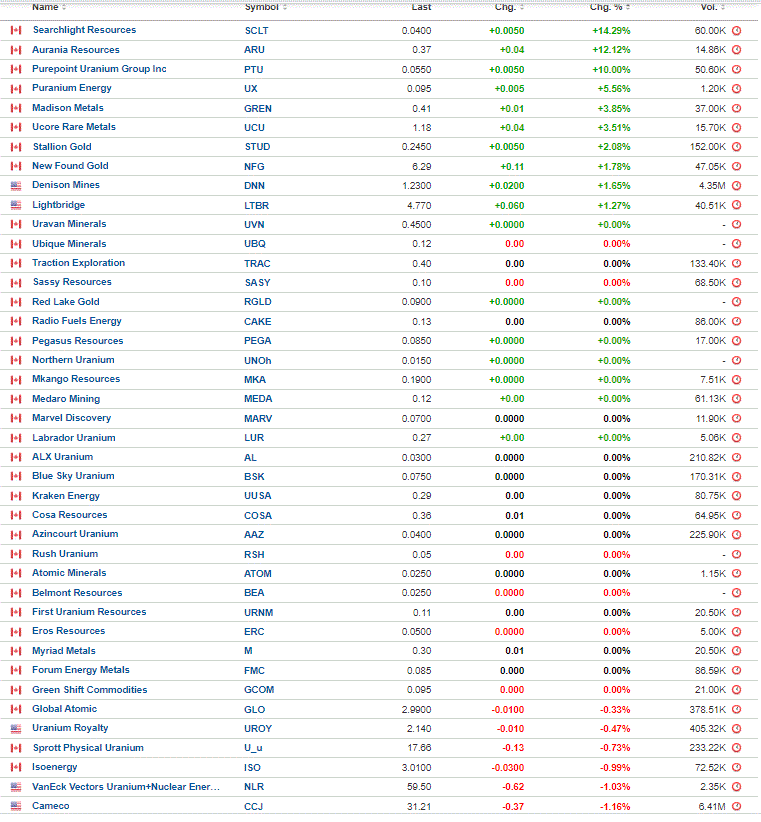Viewport: 761px width, 822px height.
Task: Open New Found Gold stock page
Action: click(x=70, y=166)
